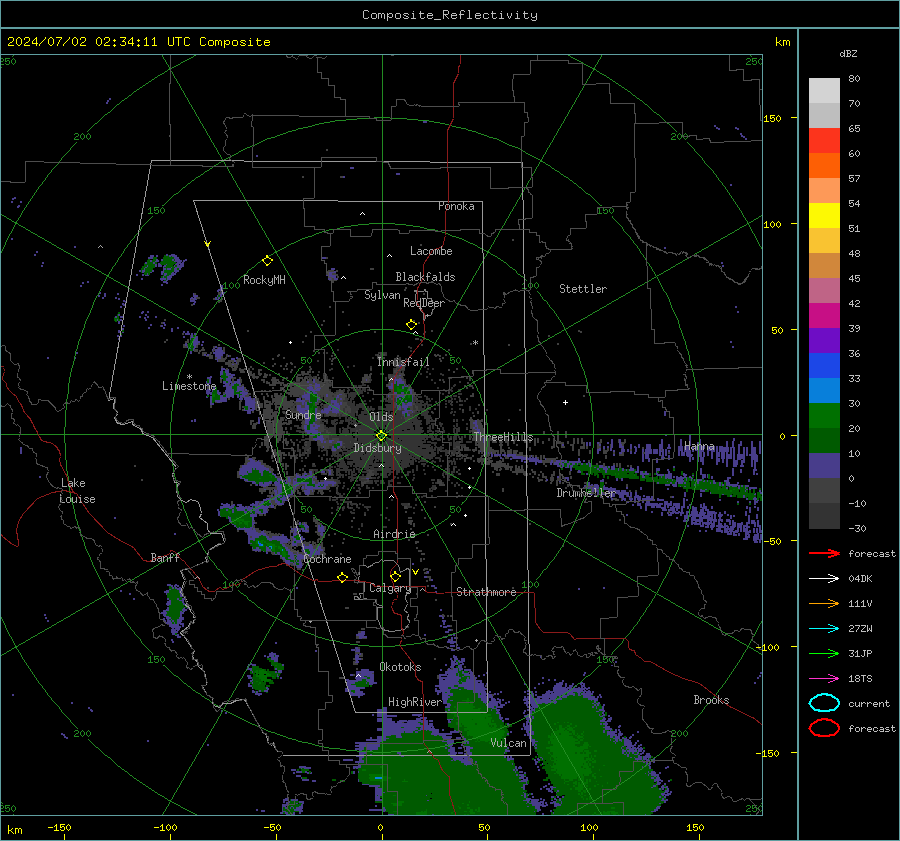The image size is (900, 841).
Task: Click the Drumheller label
Action: tap(586, 493)
